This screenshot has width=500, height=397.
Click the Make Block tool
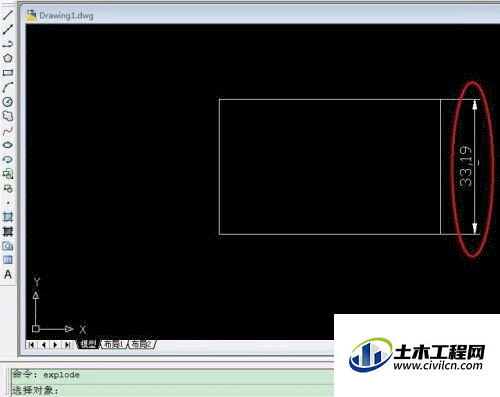pyautogui.click(x=8, y=188)
